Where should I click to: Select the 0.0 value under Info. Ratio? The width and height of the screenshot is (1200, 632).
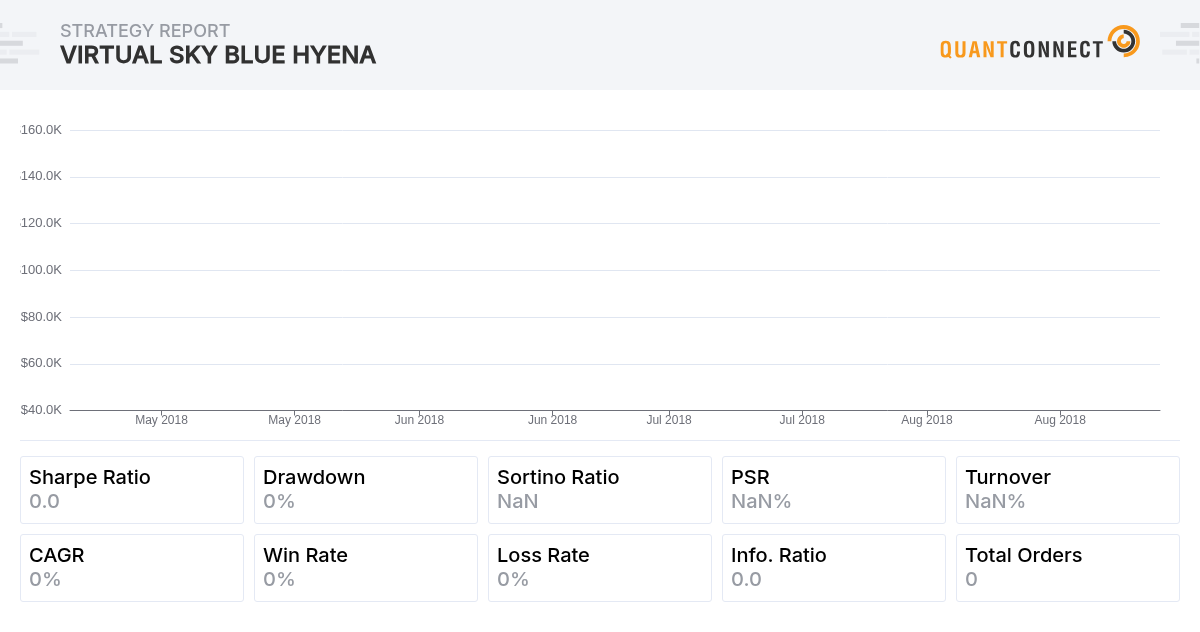(747, 579)
